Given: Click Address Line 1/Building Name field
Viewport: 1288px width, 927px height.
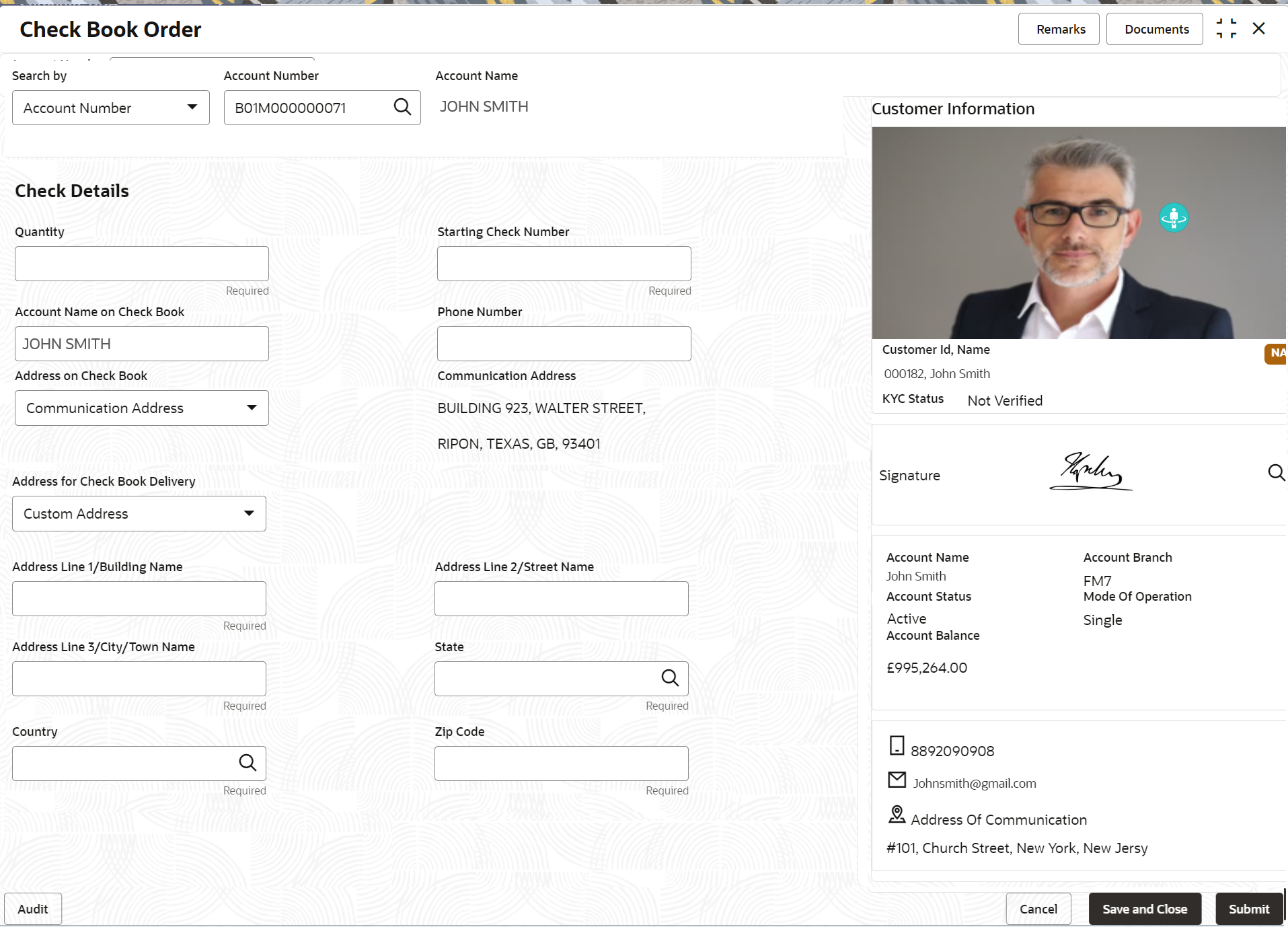Looking at the screenshot, I should tap(139, 599).
